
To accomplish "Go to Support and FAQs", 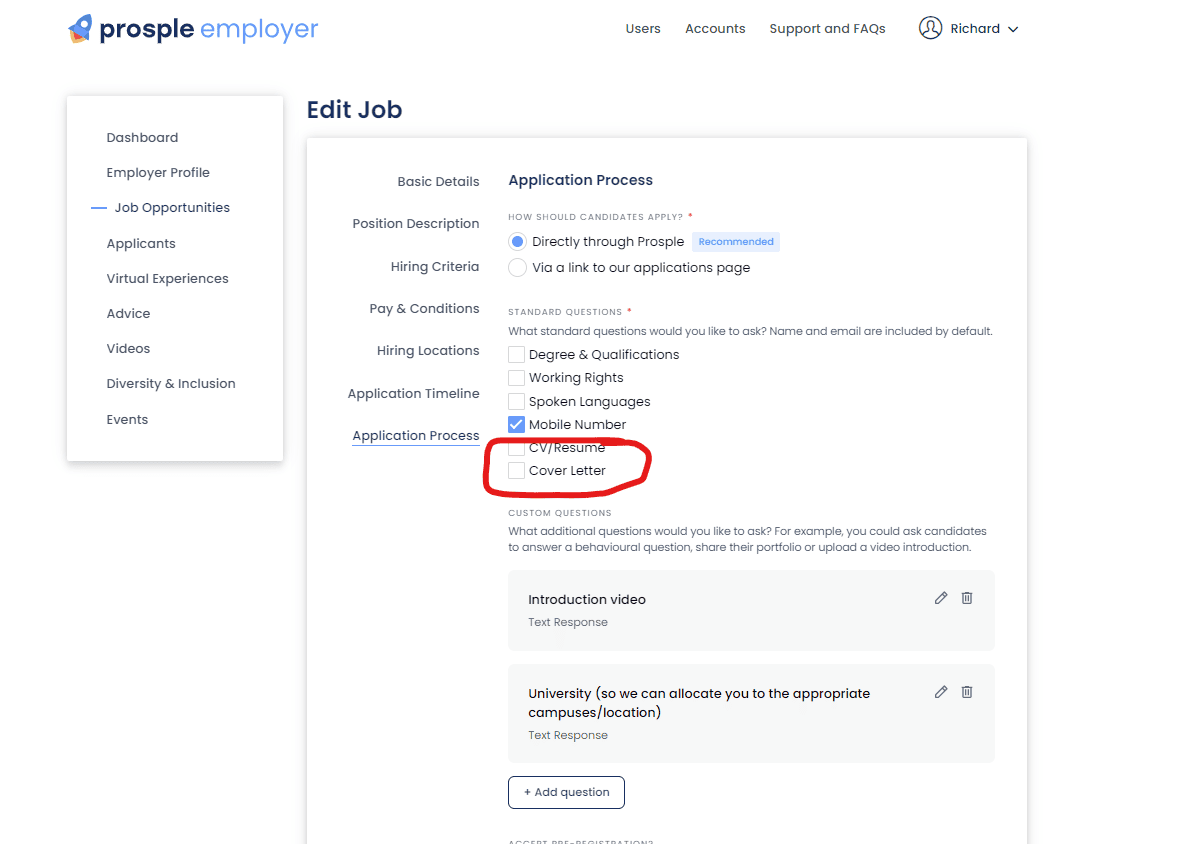I will [827, 29].
